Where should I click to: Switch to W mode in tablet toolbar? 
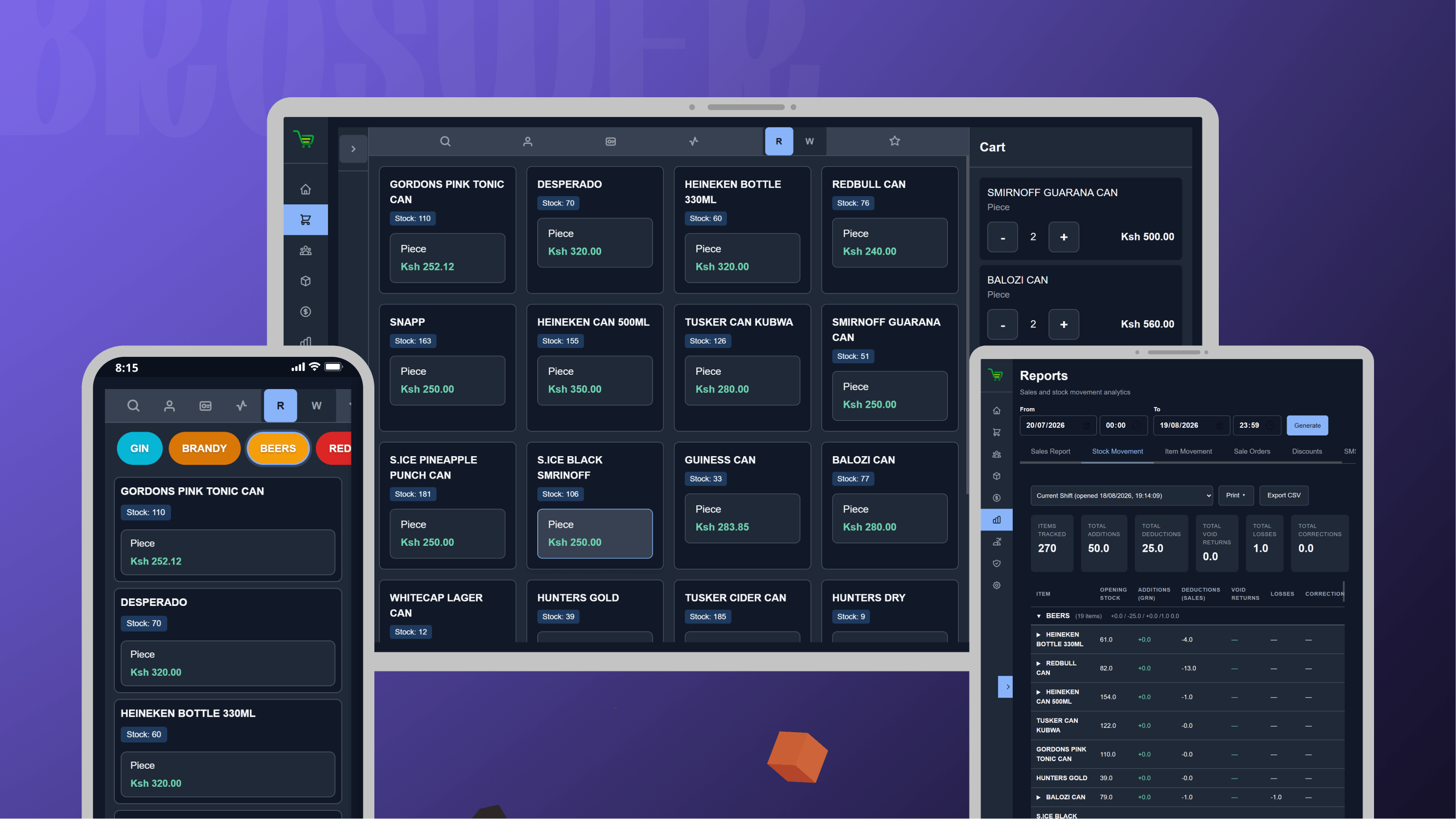pyautogui.click(x=809, y=142)
